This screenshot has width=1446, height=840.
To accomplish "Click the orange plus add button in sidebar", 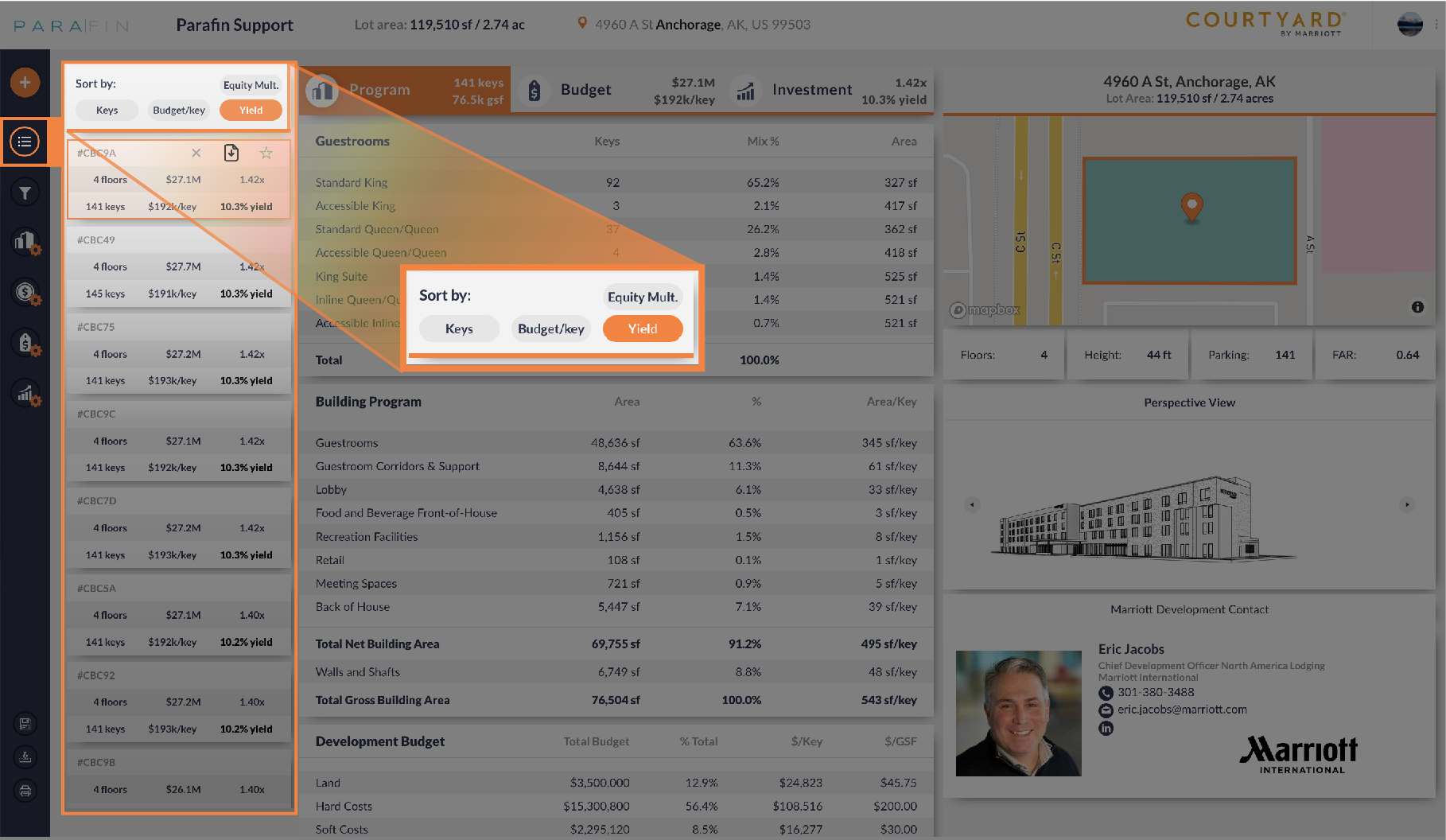I will click(25, 82).
